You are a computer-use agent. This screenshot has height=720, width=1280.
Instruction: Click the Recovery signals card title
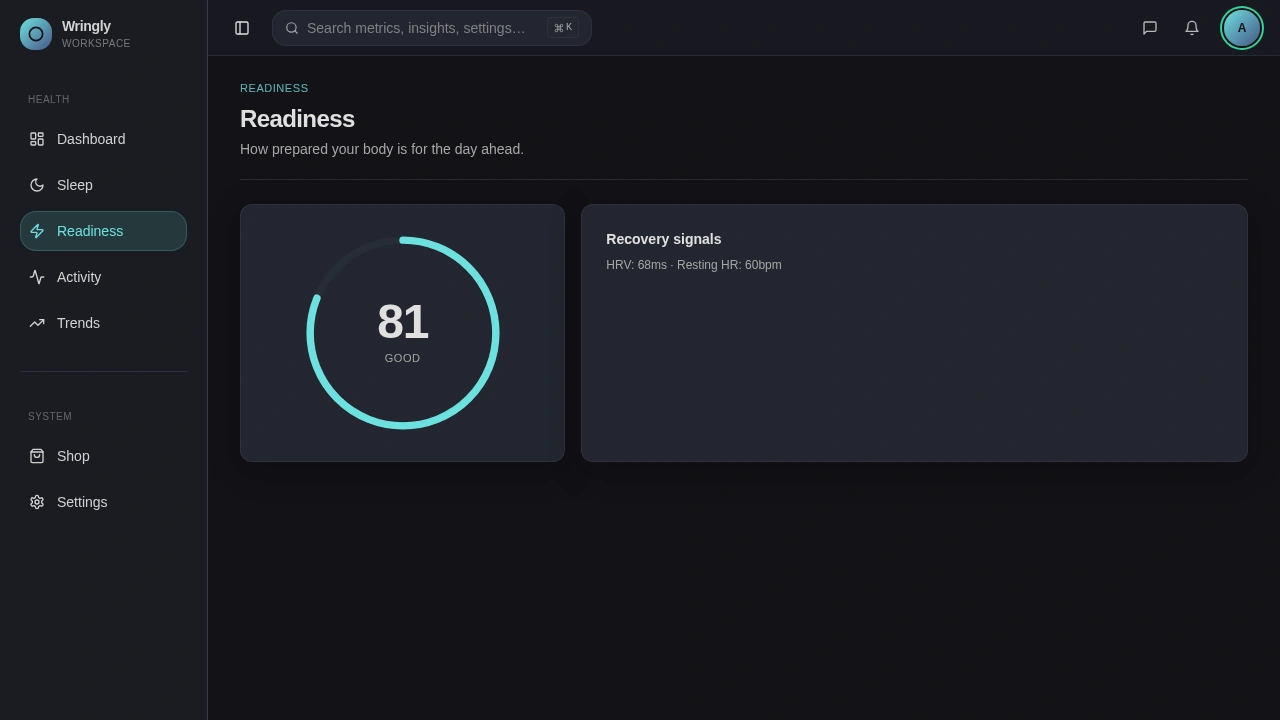click(x=663, y=239)
